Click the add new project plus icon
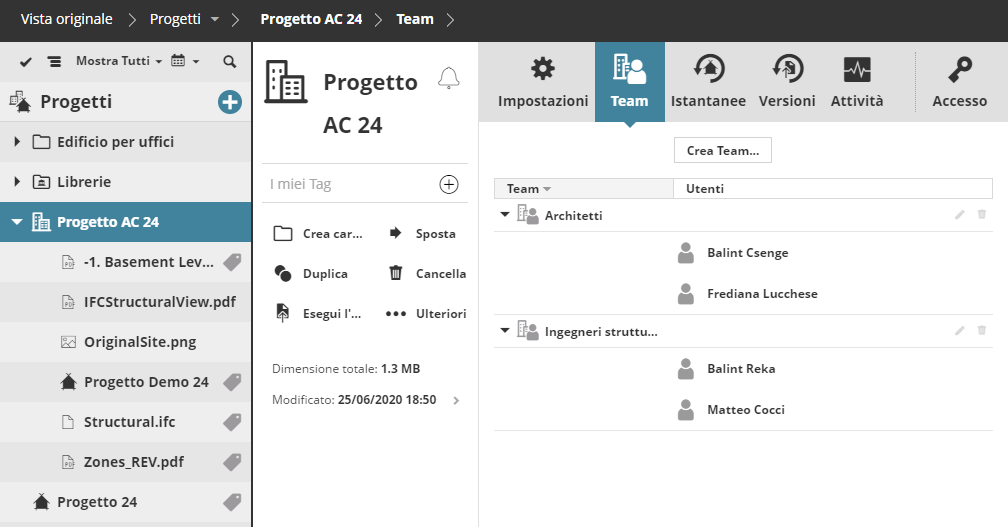This screenshot has height=527, width=1008. tap(229, 102)
